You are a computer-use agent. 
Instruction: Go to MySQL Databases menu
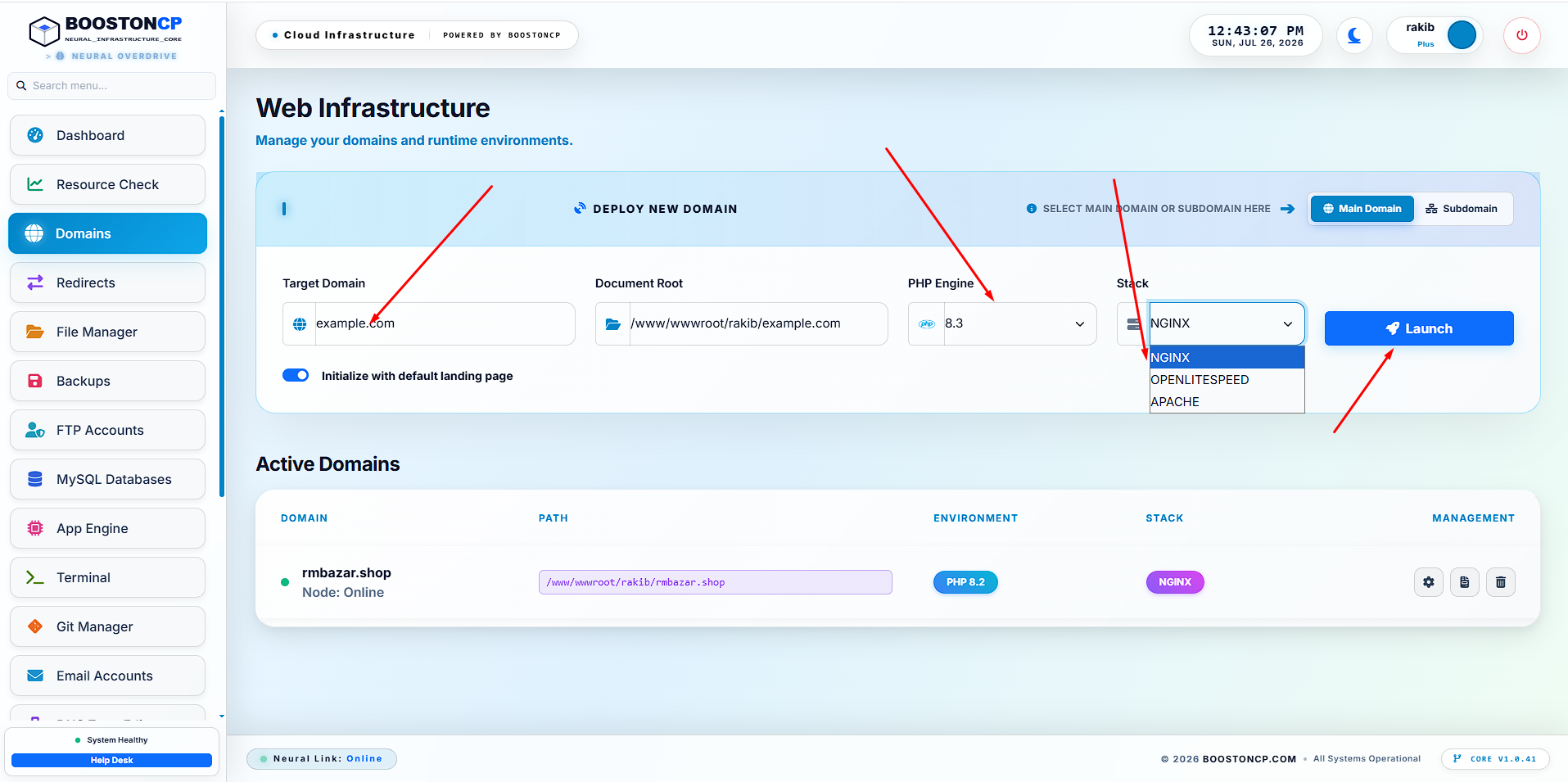[x=107, y=479]
